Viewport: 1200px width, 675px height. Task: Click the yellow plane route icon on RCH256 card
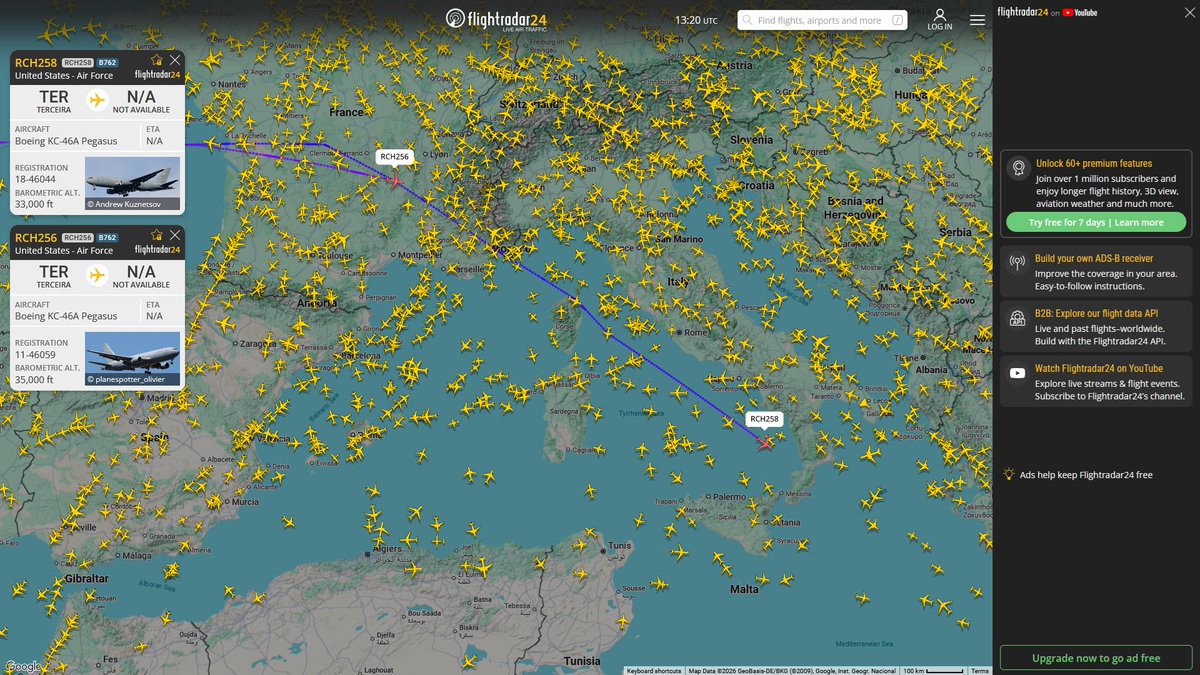coord(97,275)
